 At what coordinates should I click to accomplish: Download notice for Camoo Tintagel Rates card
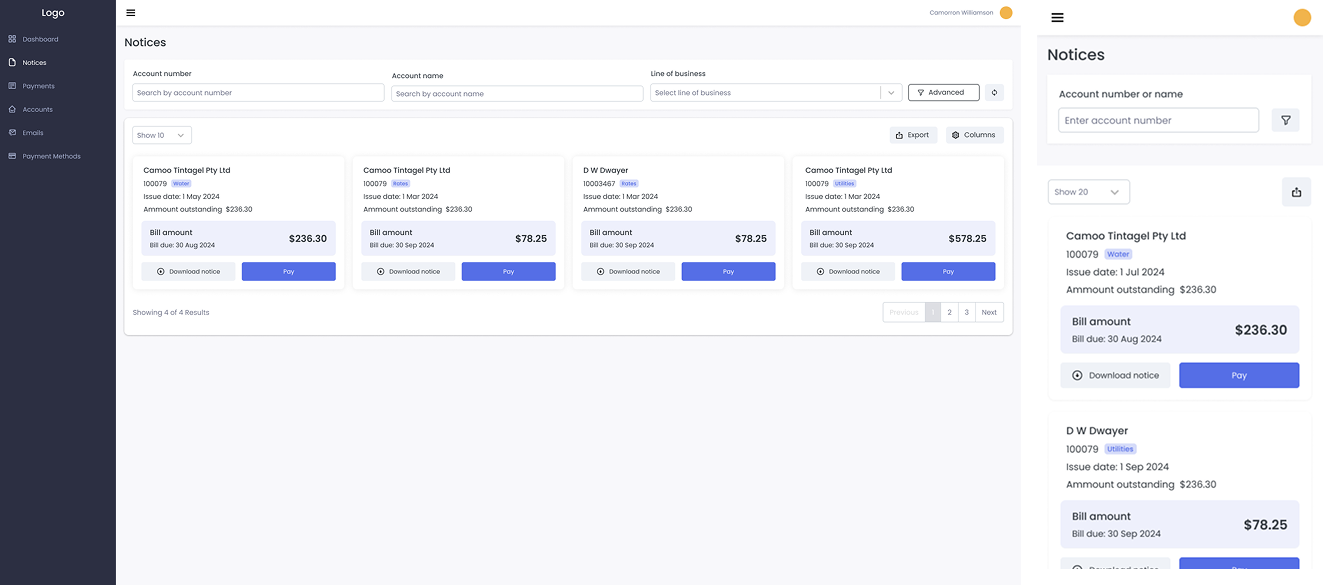point(408,272)
